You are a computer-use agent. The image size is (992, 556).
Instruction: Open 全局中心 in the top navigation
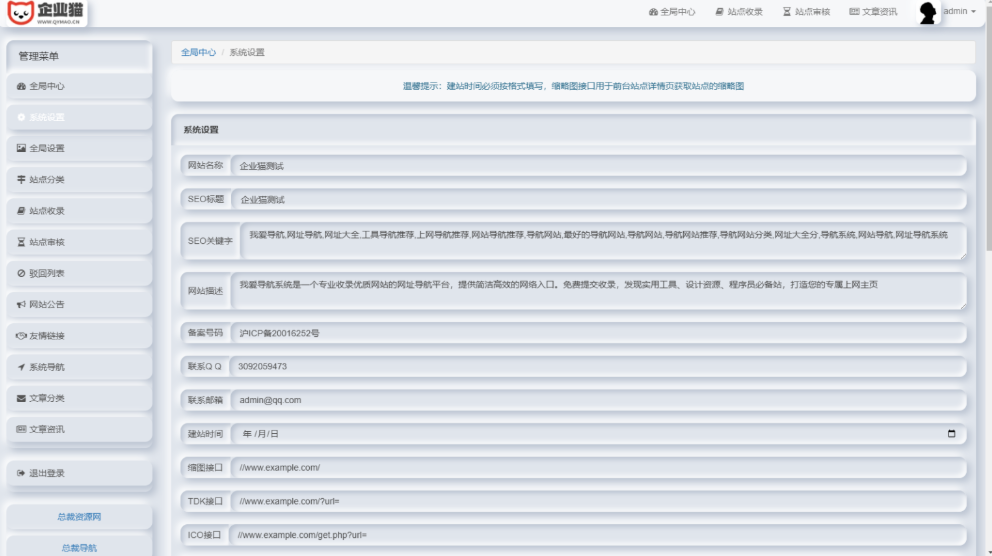[672, 11]
